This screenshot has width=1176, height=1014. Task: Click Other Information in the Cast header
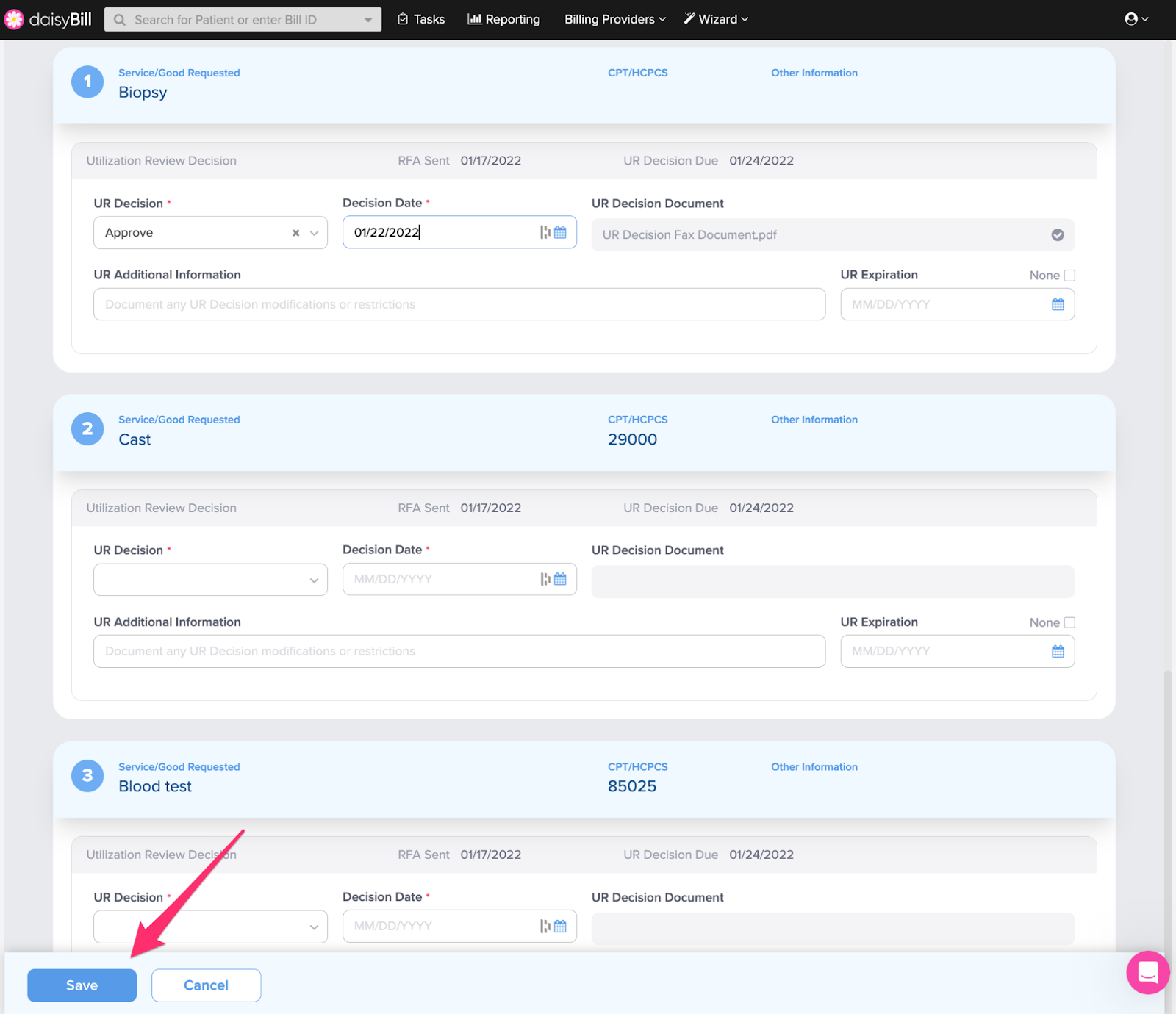tap(814, 420)
